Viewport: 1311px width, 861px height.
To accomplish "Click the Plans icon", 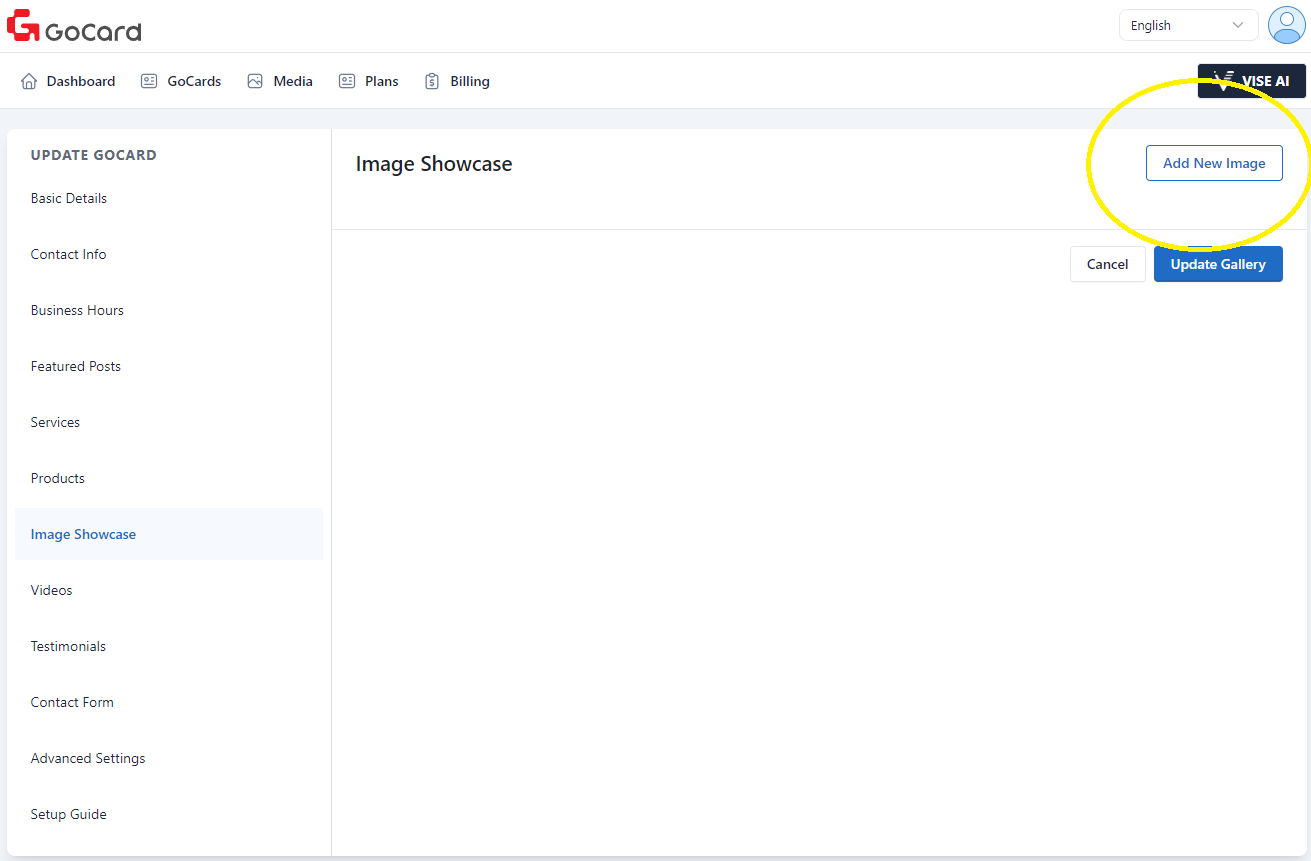I will click(347, 81).
